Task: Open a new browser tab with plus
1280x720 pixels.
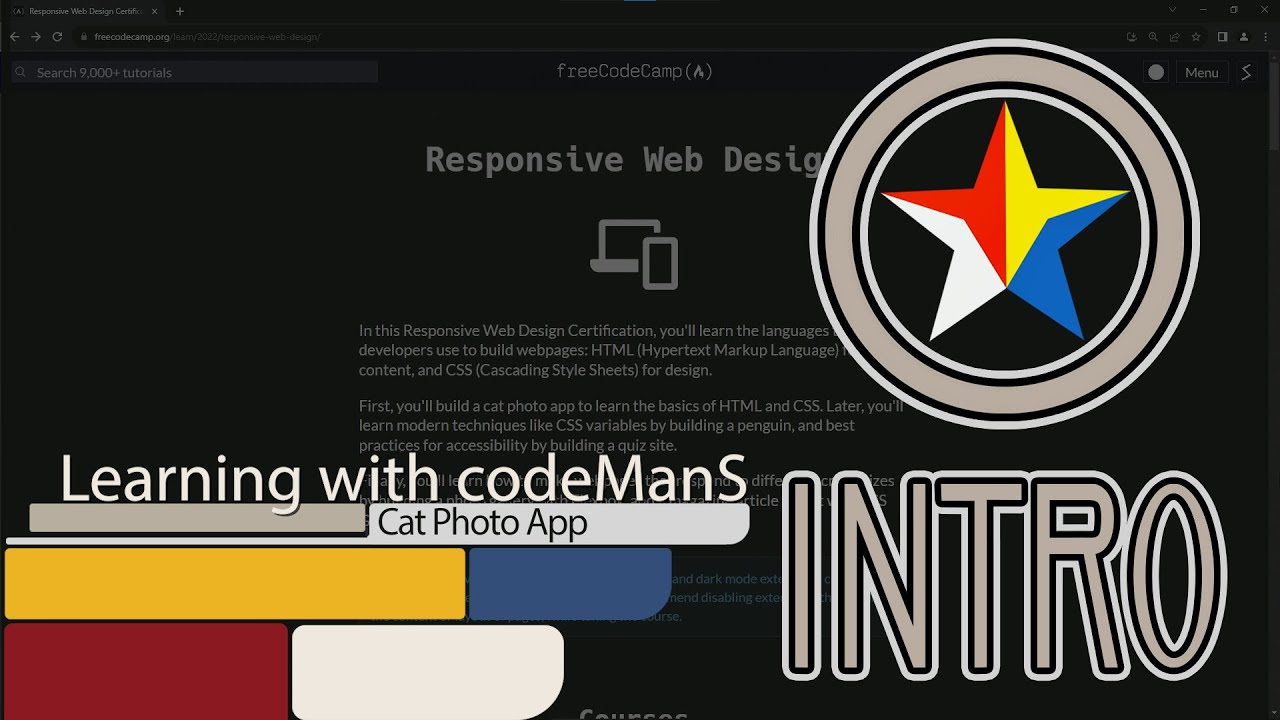Action: click(180, 11)
